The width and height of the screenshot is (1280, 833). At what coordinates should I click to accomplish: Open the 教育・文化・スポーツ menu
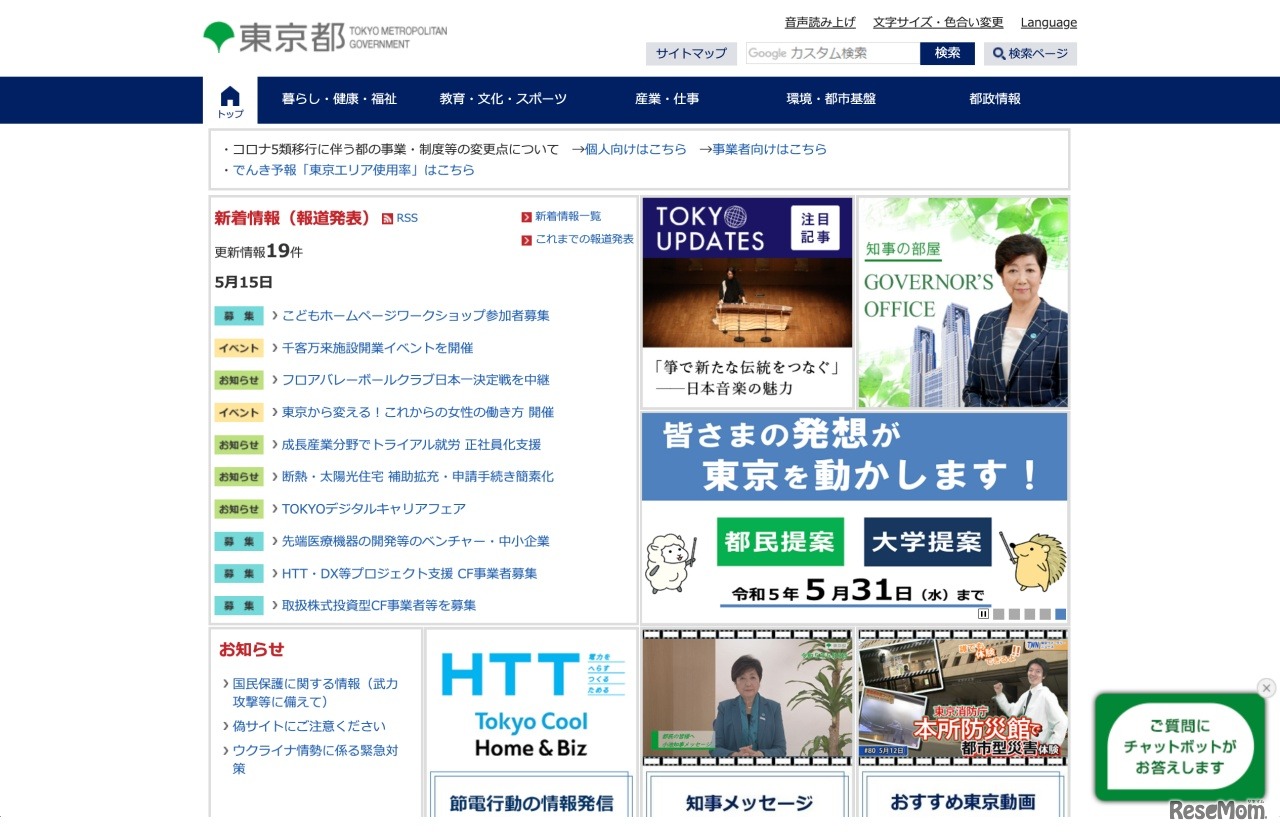[x=503, y=99]
